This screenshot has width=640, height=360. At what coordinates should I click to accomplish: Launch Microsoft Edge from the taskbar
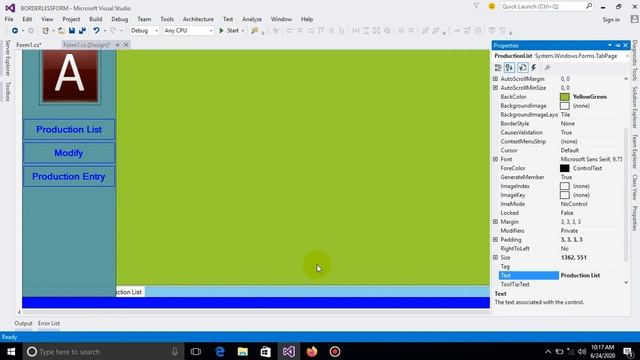(x=220, y=351)
